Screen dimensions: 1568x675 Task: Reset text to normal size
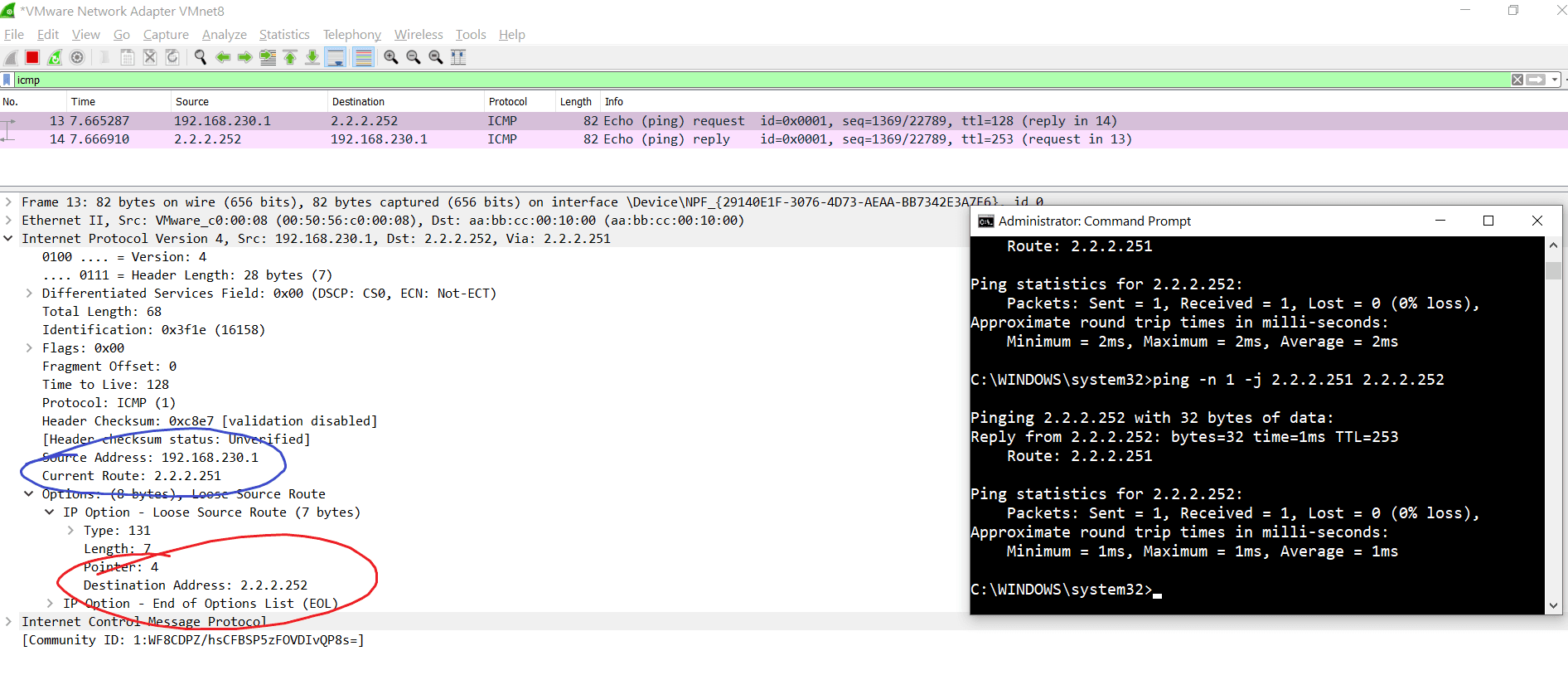(x=436, y=57)
